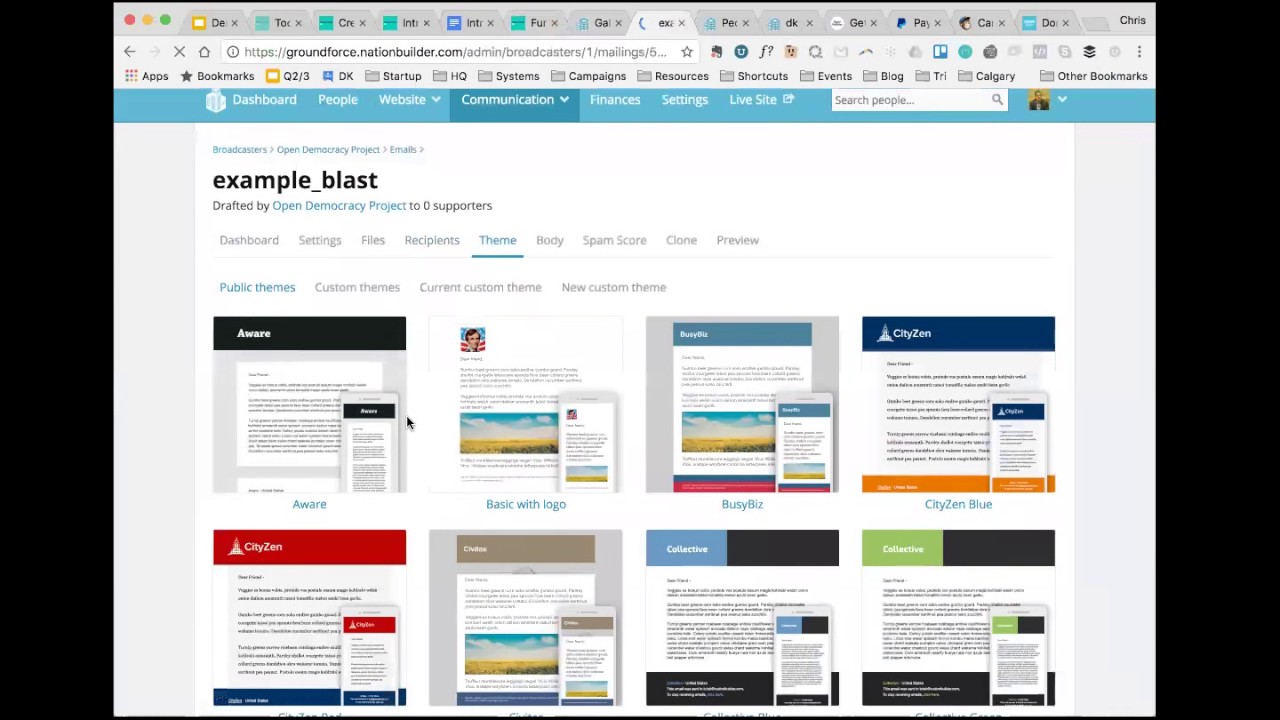Open the HQ bookmarks folder
The height and width of the screenshot is (720, 1280).
pos(450,76)
